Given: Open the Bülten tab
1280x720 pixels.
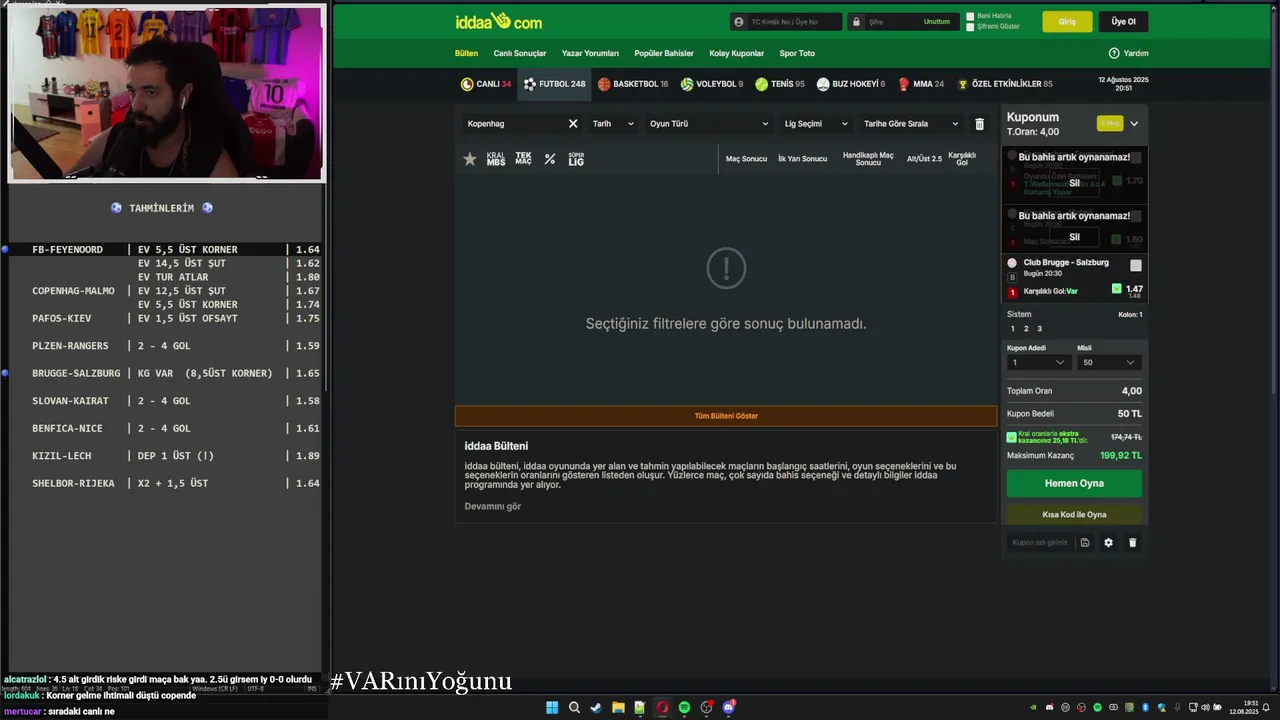Looking at the screenshot, I should [466, 53].
